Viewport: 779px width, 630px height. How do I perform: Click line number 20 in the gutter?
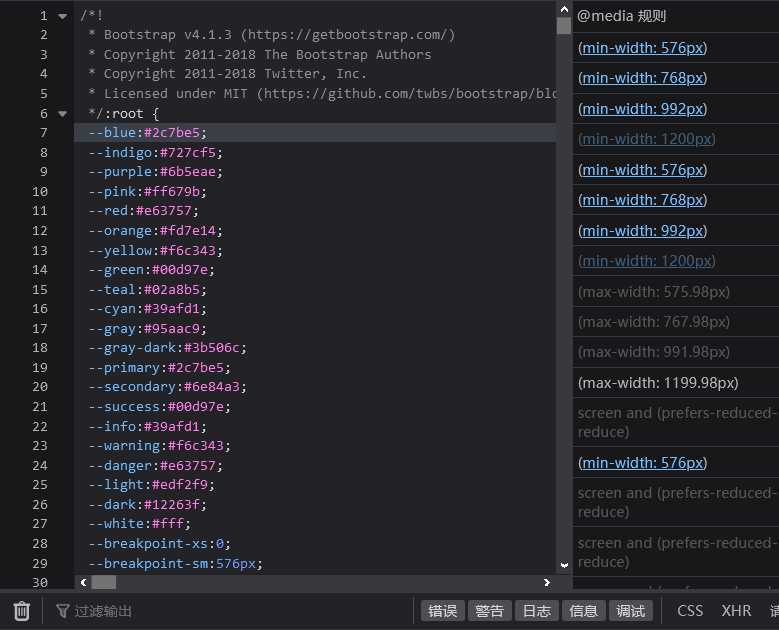(40, 387)
